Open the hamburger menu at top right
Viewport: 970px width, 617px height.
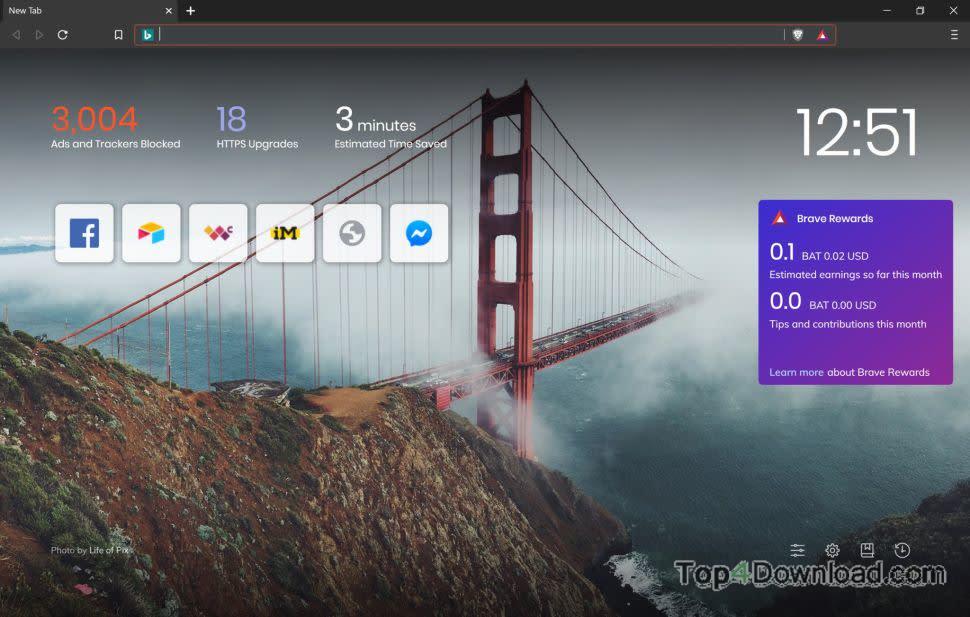(955, 34)
